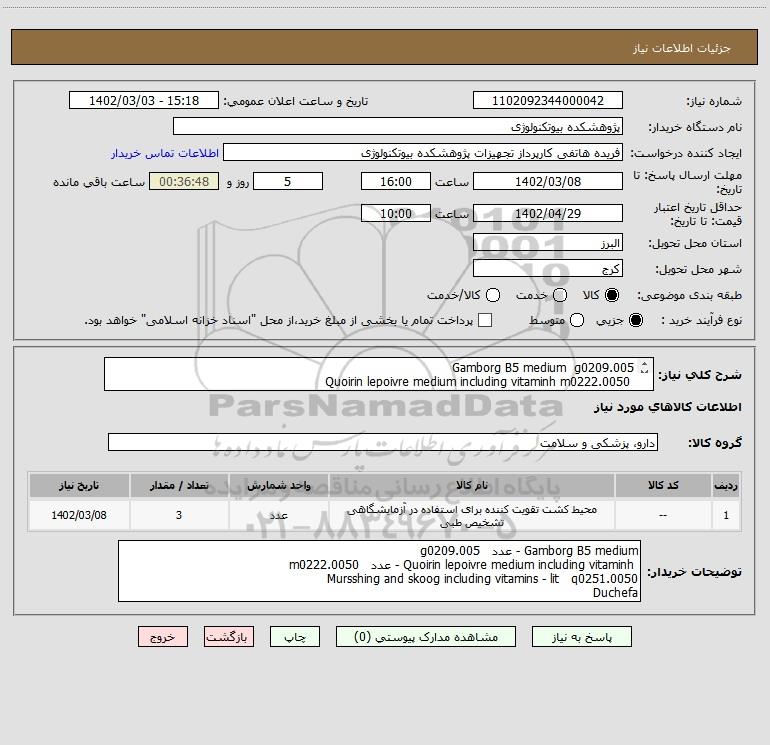
Task: Choose the جزیی purchase type option
Action: [x=635, y=320]
